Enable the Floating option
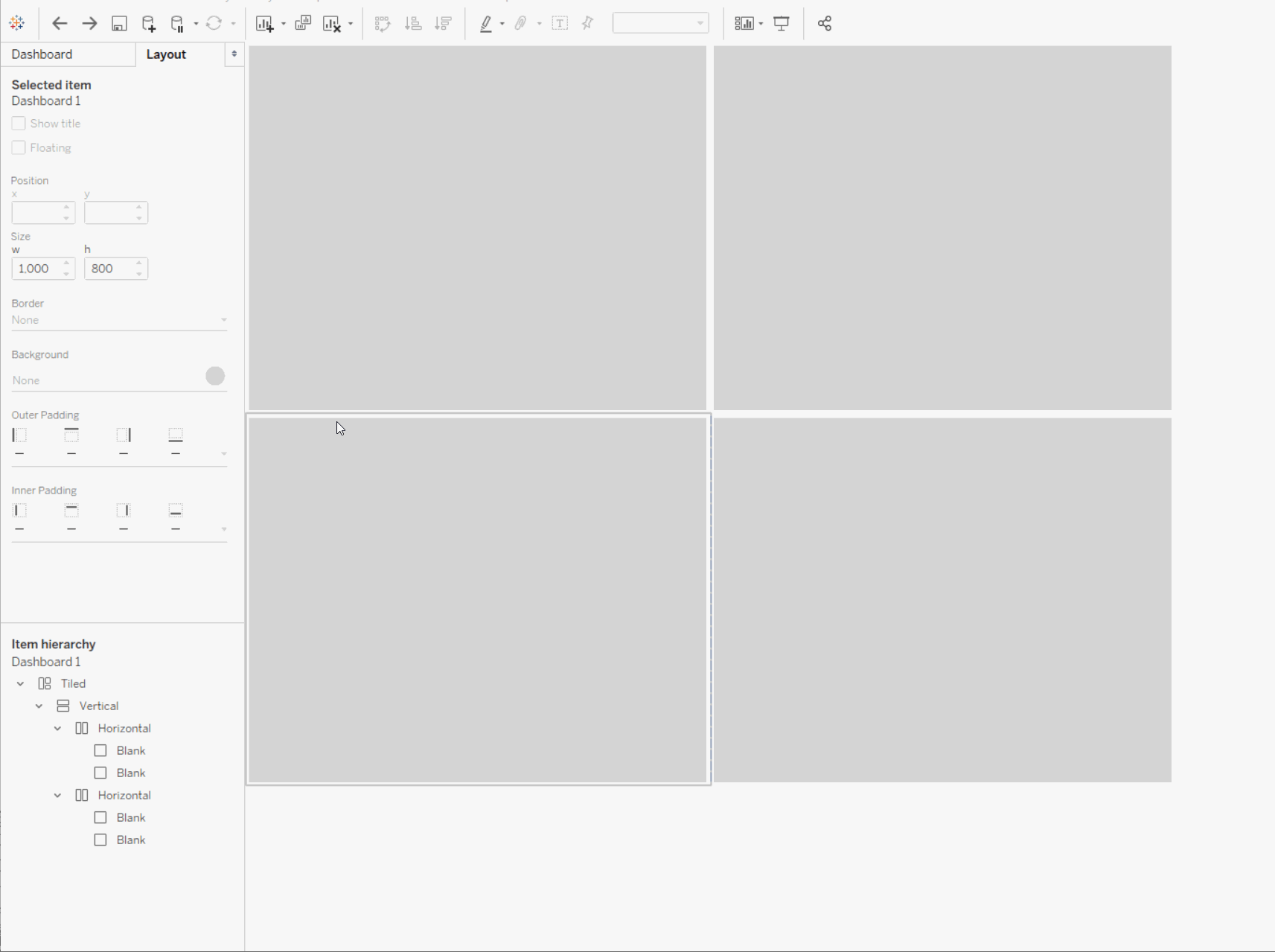The width and height of the screenshot is (1275, 952). tap(18, 147)
